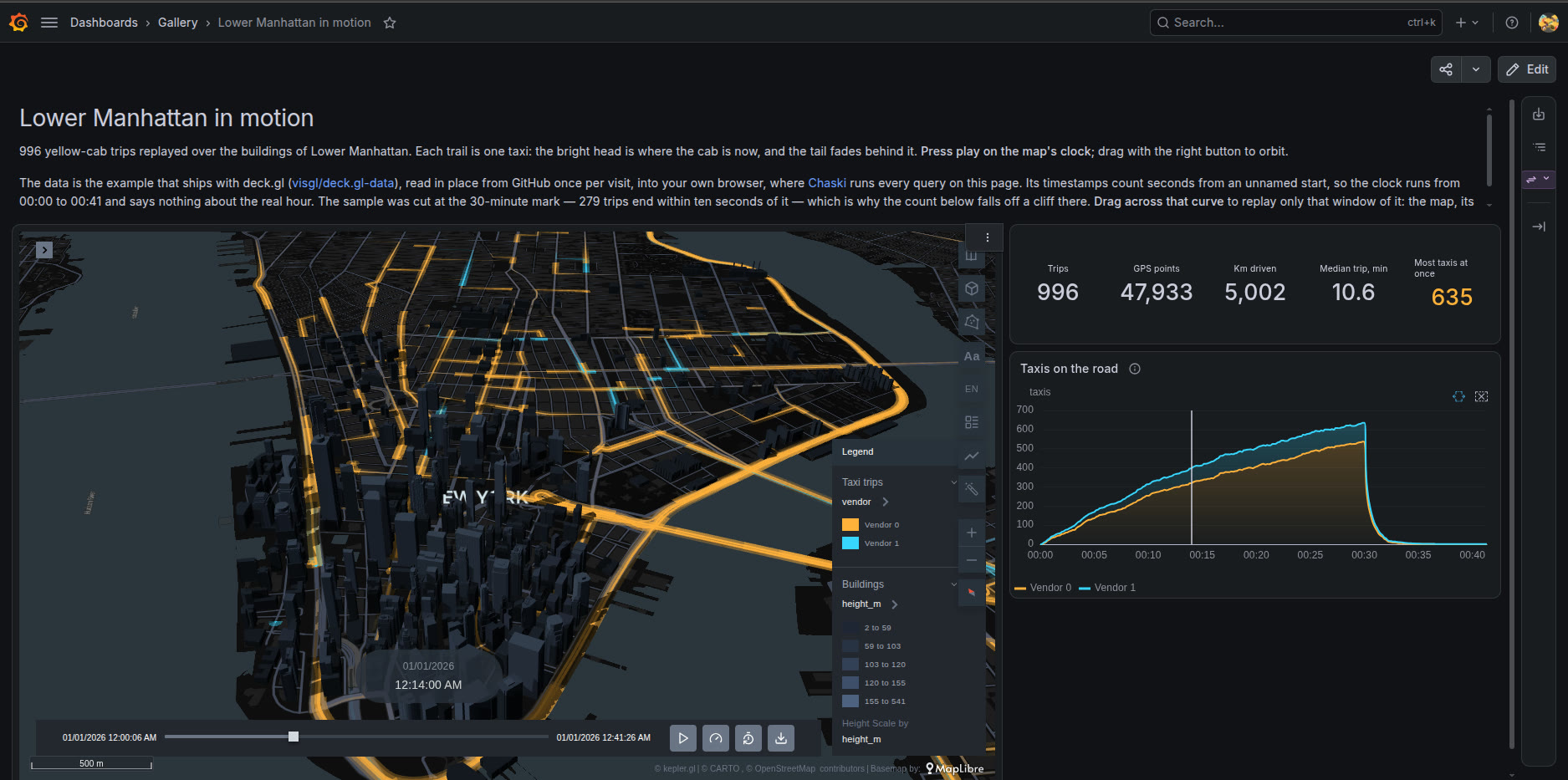Open the visgl/deck.gl-data link
The width and height of the screenshot is (1568, 780).
(x=343, y=183)
